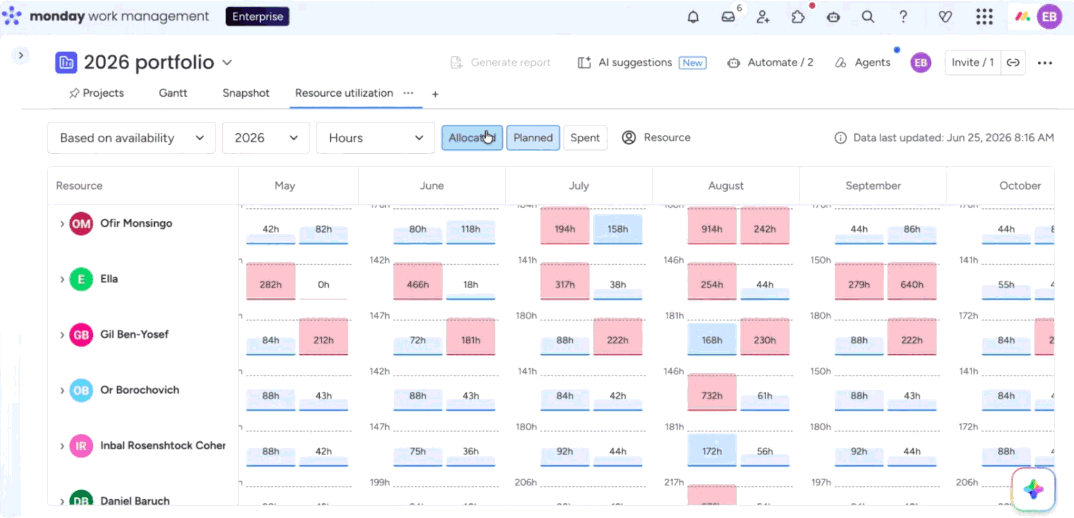The height and width of the screenshot is (518, 1074).
Task: Switch to the Snapshot tab
Action: (x=245, y=93)
